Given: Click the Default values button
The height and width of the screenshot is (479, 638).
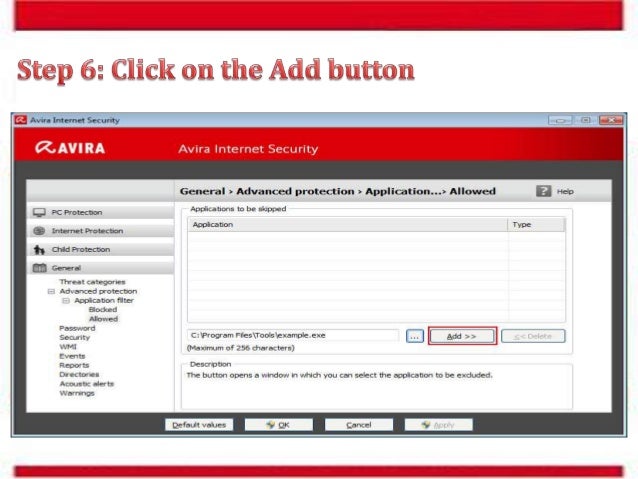Looking at the screenshot, I should (x=199, y=425).
